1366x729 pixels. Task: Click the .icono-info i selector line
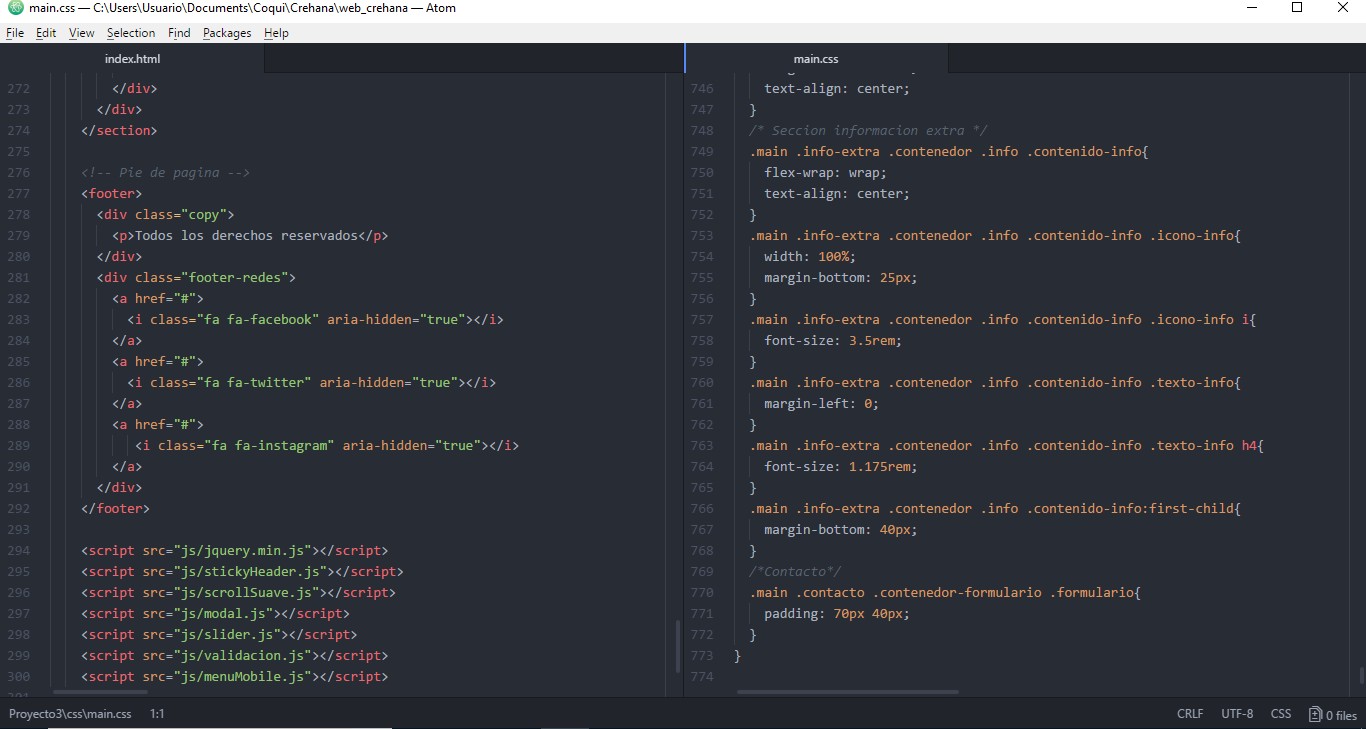point(1003,319)
